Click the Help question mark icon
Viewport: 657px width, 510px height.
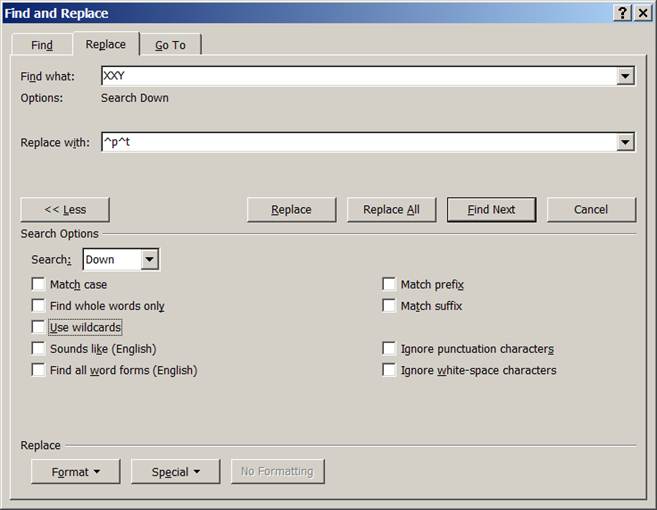tap(622, 13)
